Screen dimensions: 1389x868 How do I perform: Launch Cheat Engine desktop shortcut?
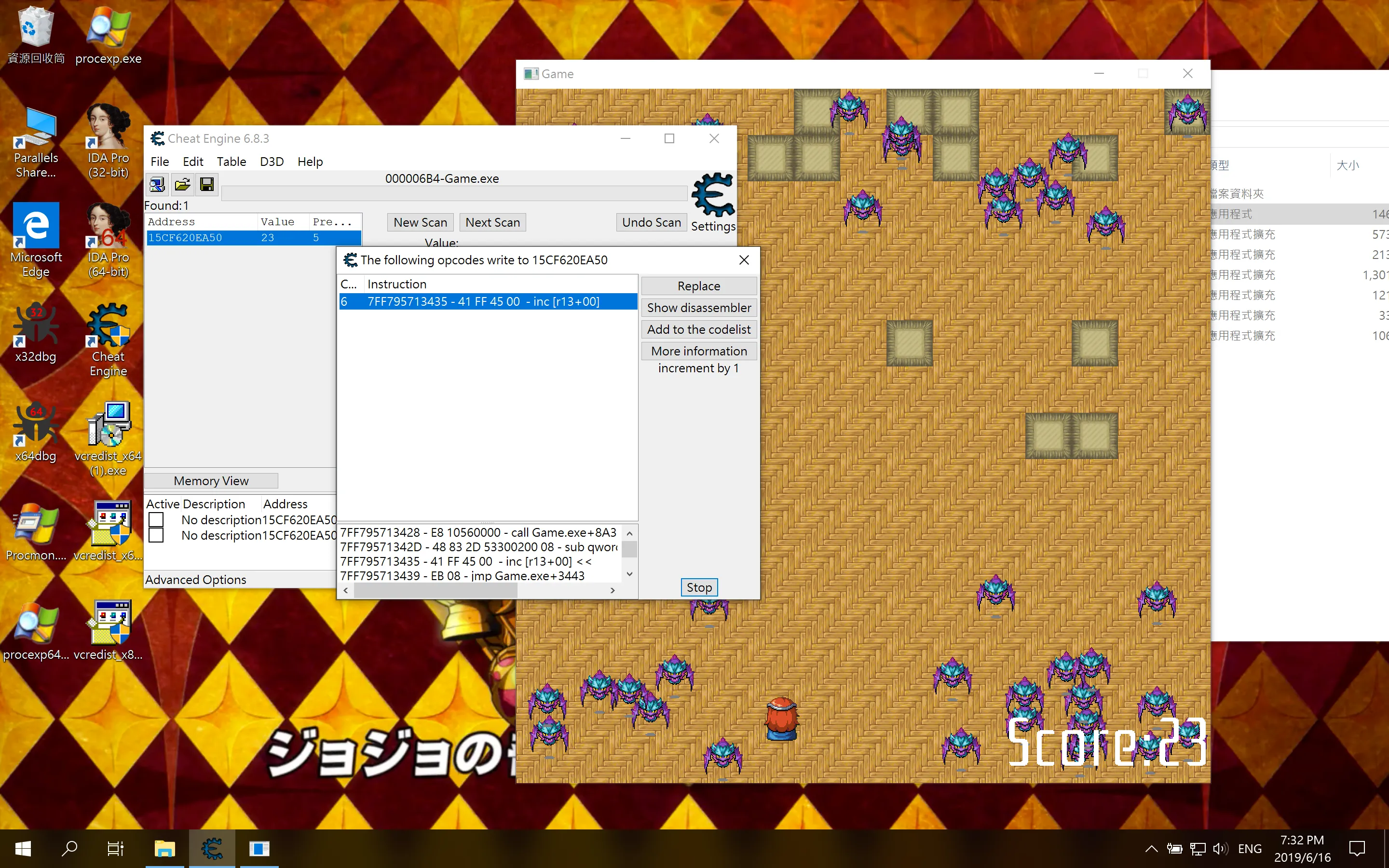tap(108, 340)
